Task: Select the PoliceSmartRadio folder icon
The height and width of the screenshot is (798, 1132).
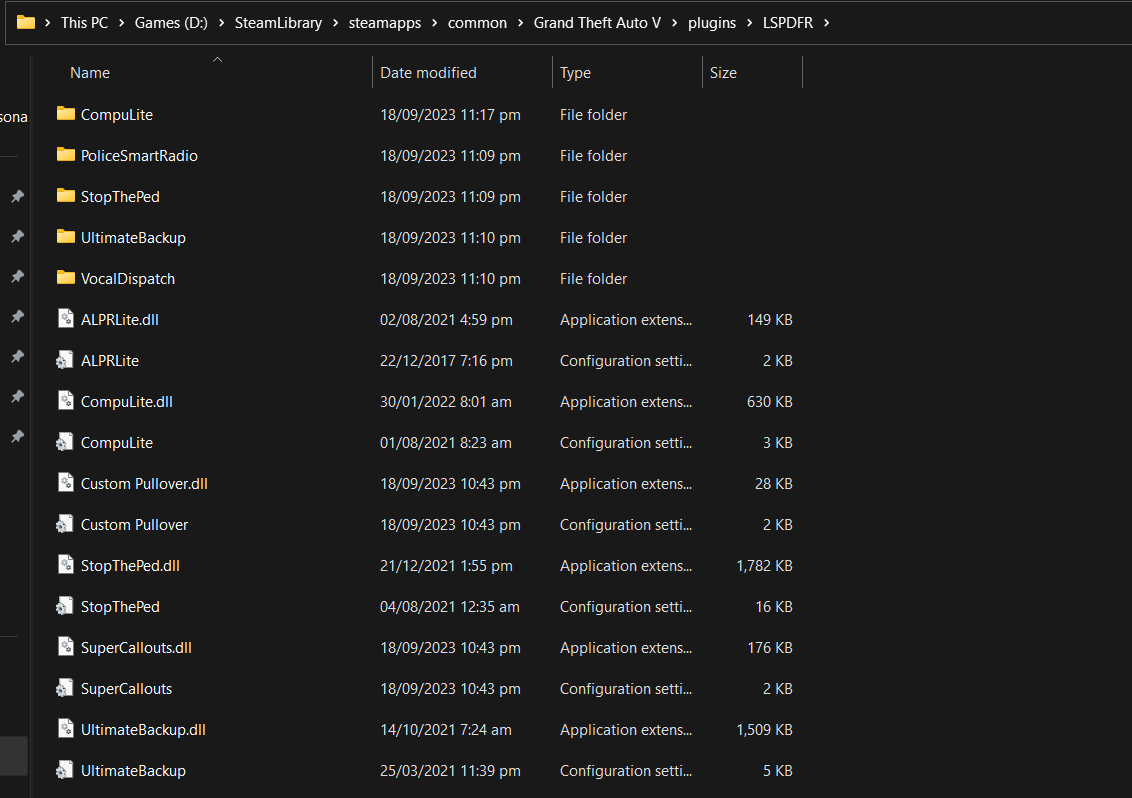Action: (x=66, y=155)
